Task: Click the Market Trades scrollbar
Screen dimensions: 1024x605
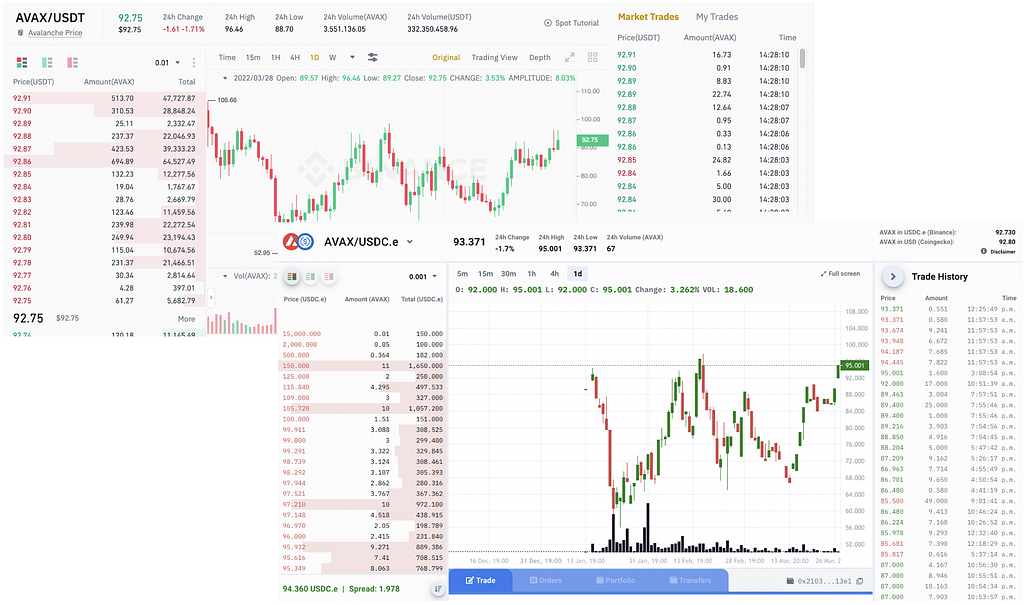Action: [x=802, y=57]
